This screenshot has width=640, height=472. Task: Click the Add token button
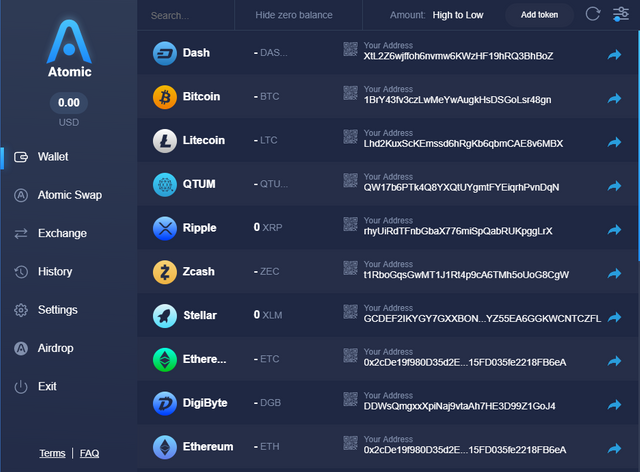coord(539,15)
